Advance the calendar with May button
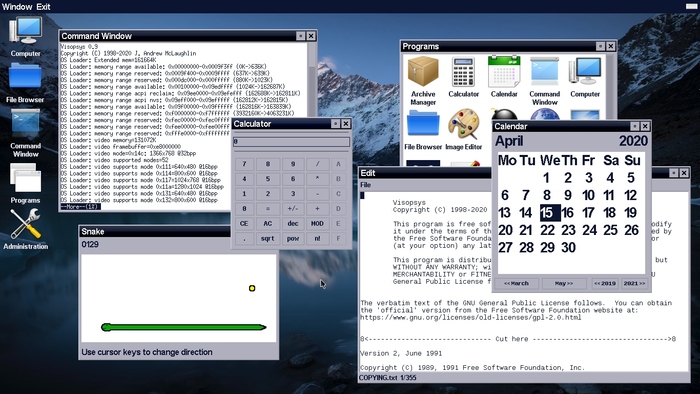 pos(564,283)
